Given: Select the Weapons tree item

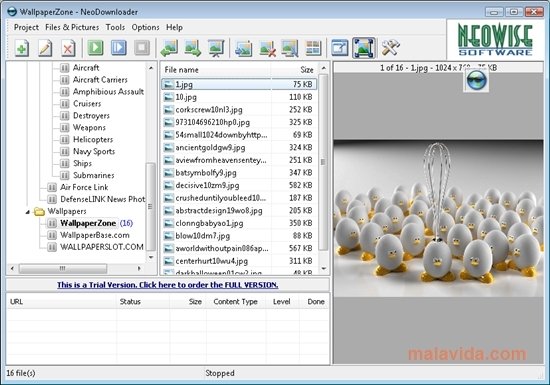Looking at the screenshot, I should [x=89, y=127].
